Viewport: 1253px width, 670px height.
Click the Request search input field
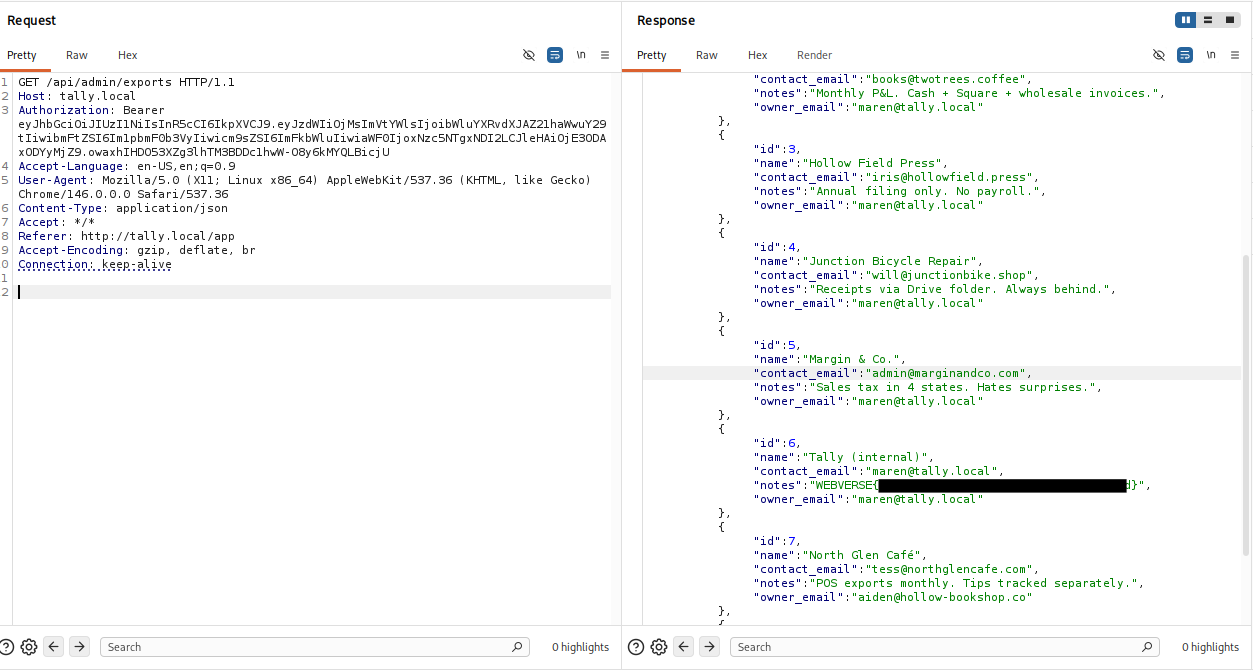315,647
